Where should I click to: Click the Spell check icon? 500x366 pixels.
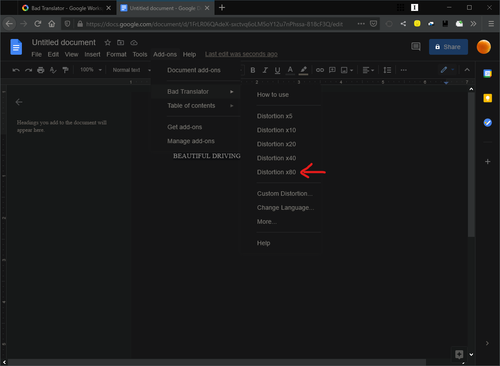pyautogui.click(x=53, y=70)
